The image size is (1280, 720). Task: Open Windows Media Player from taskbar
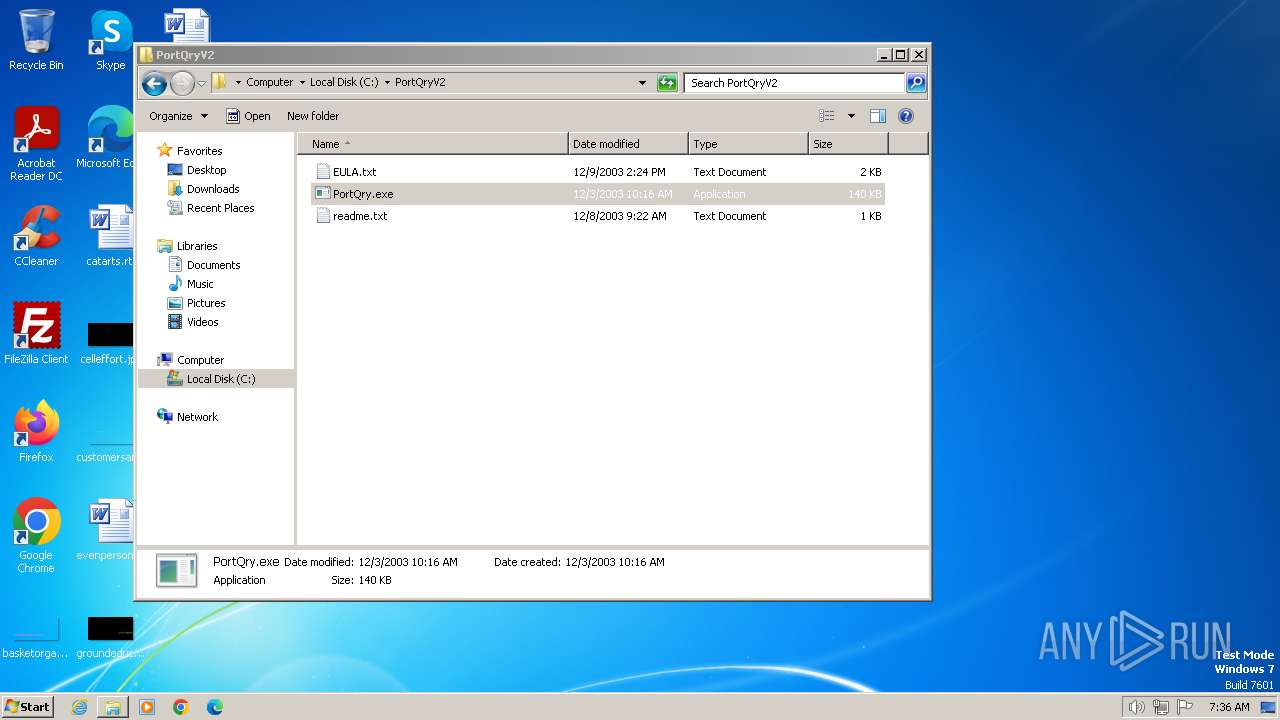tap(147, 707)
